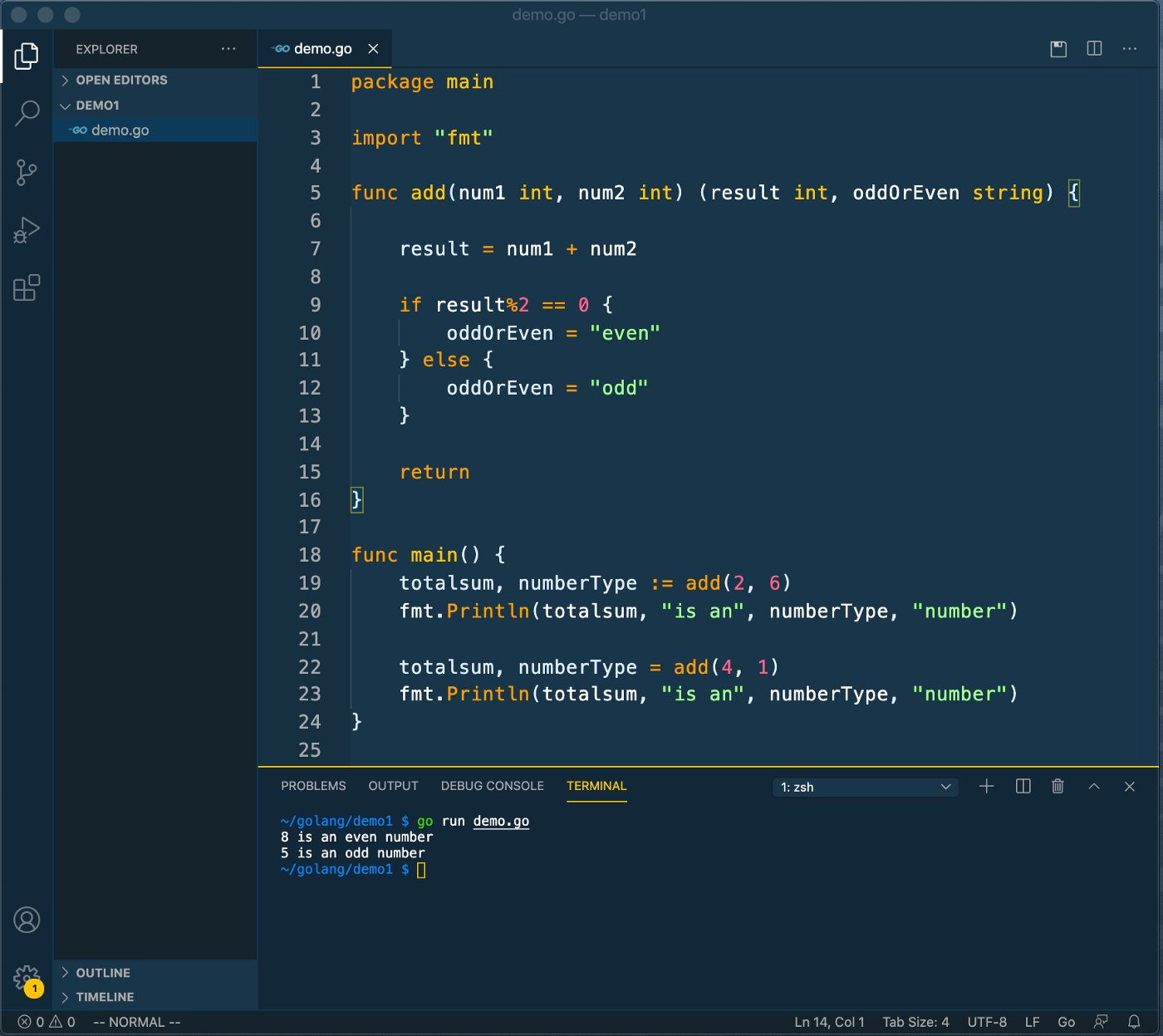
Task: Open the terminal selector dropdown 1: zsh
Action: click(865, 787)
